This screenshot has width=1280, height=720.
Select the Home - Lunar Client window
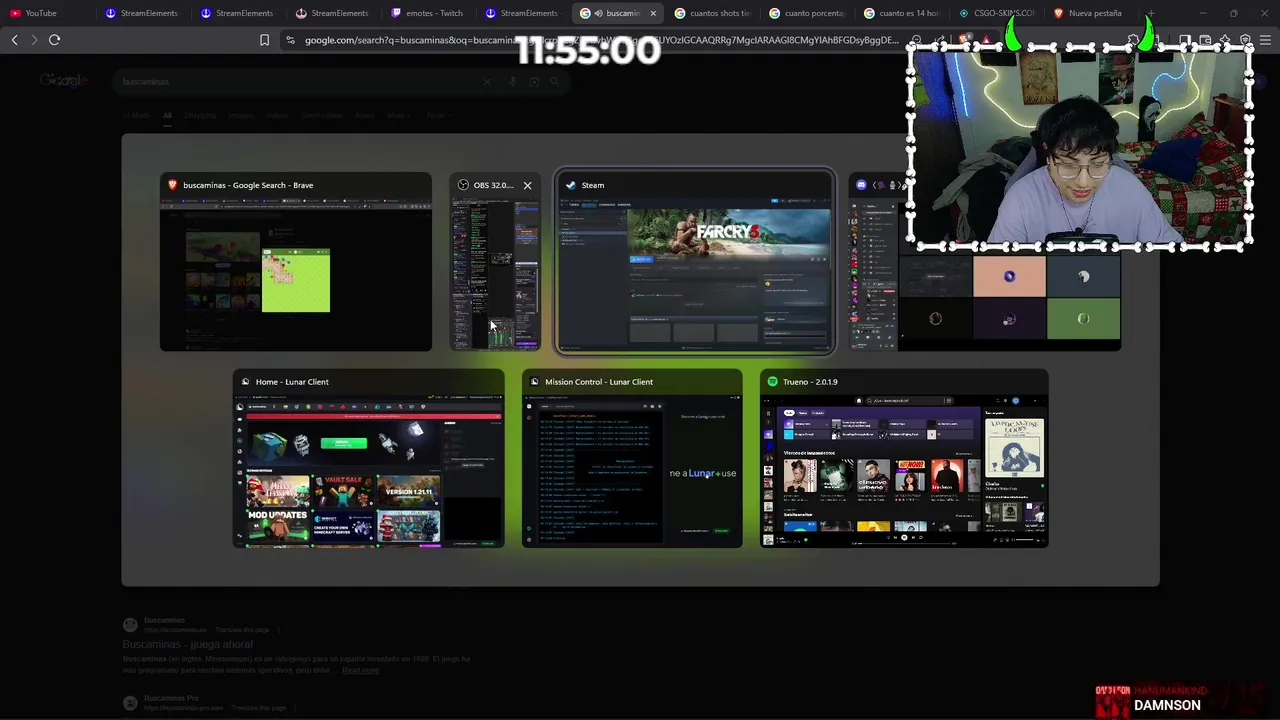point(369,459)
